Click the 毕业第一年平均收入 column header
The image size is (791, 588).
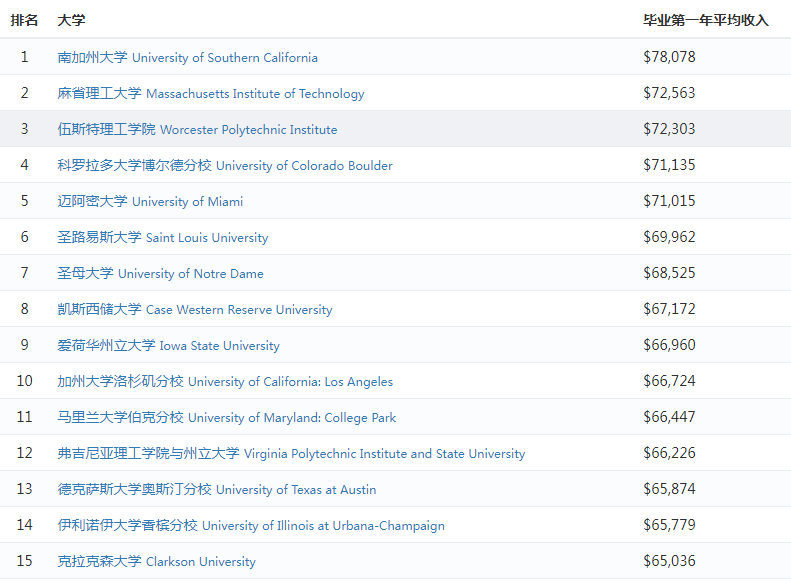point(705,20)
